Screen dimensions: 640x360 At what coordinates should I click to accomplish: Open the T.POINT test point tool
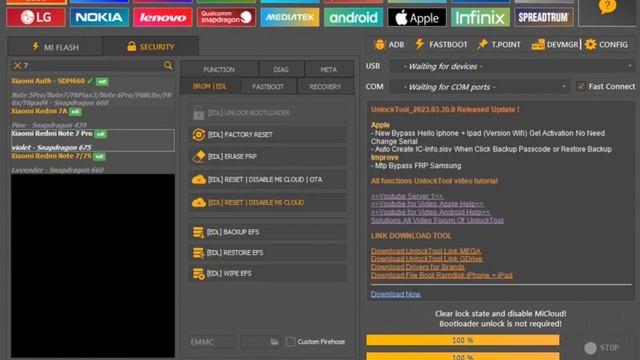[499, 44]
